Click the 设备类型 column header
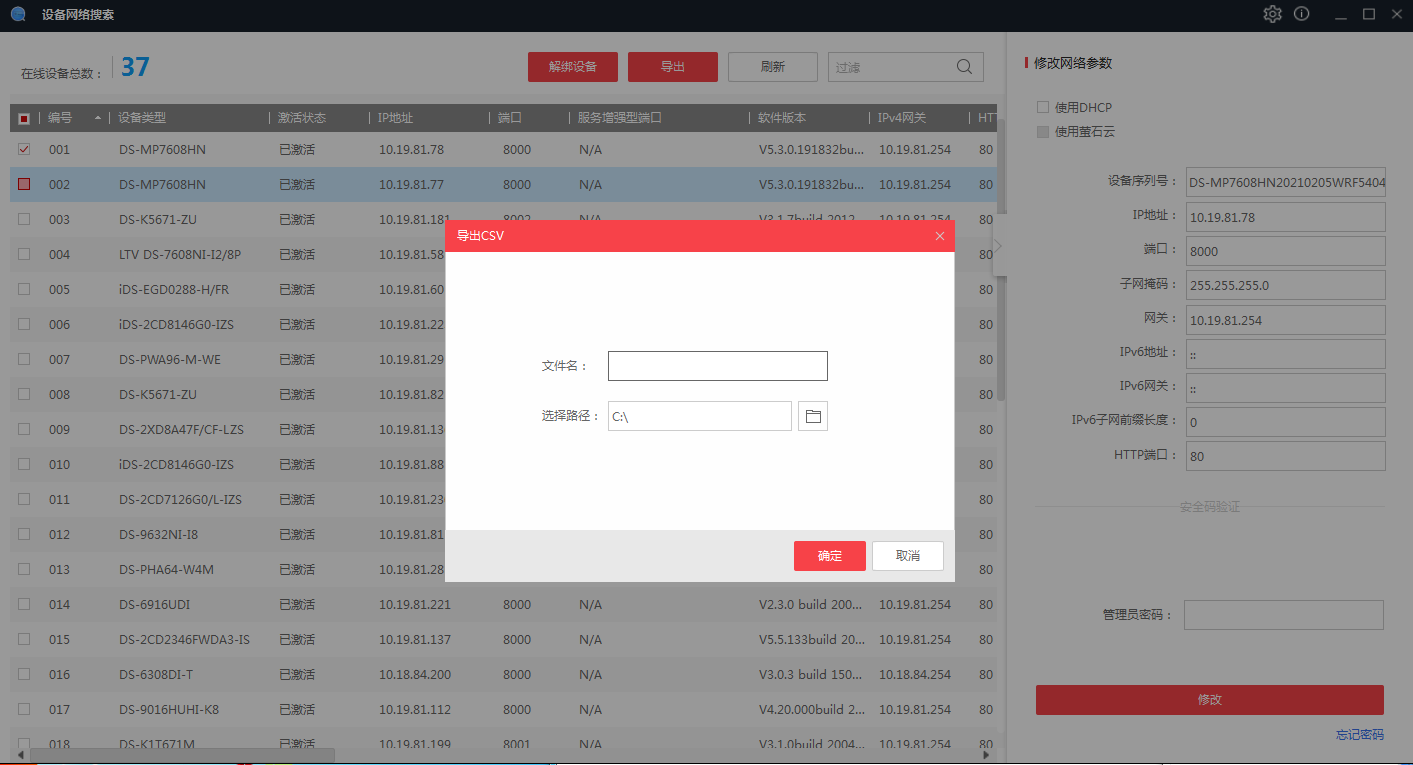The image size is (1413, 765). tap(142, 118)
